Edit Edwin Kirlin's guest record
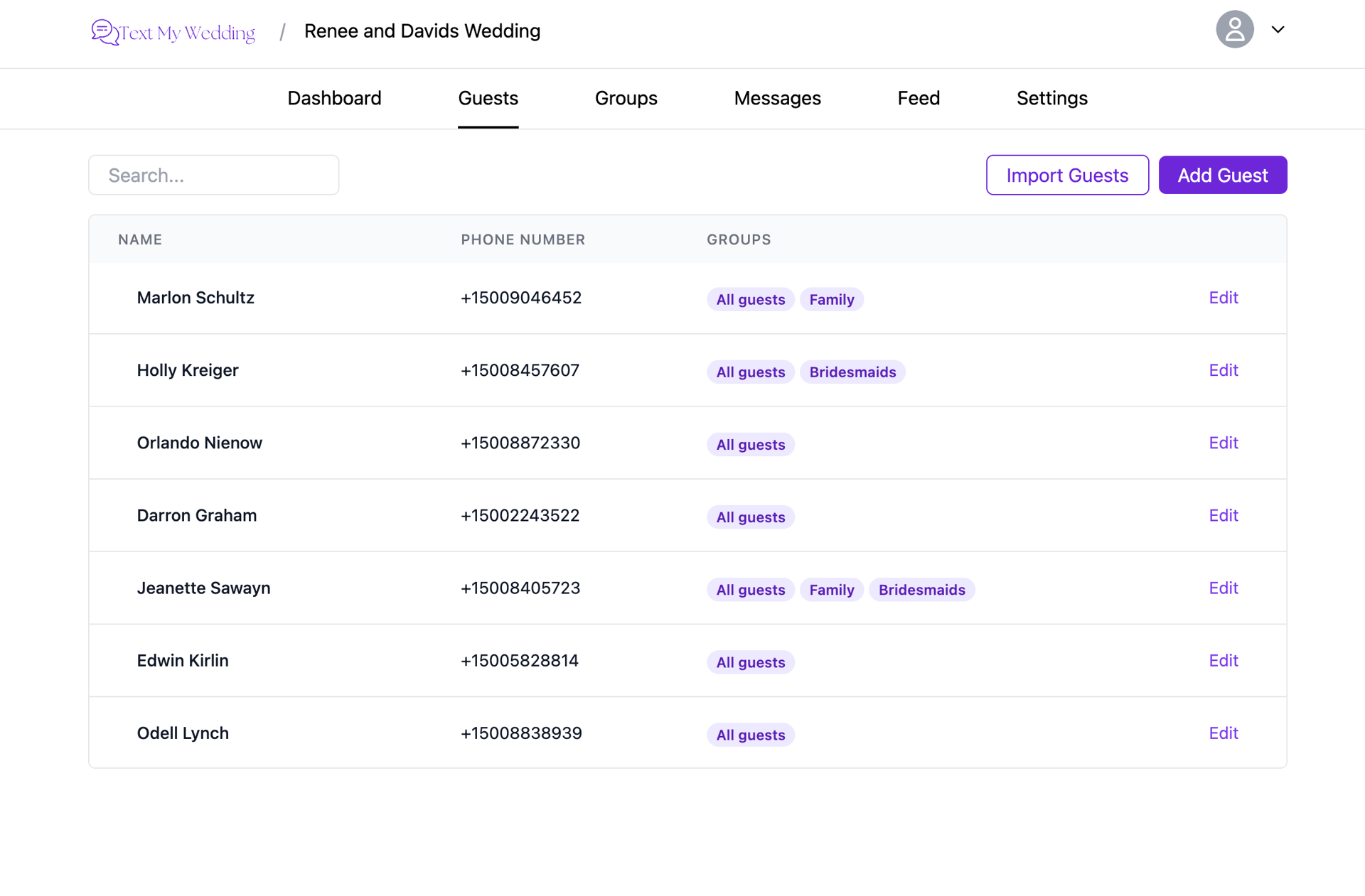The height and width of the screenshot is (896, 1365). coord(1223,660)
